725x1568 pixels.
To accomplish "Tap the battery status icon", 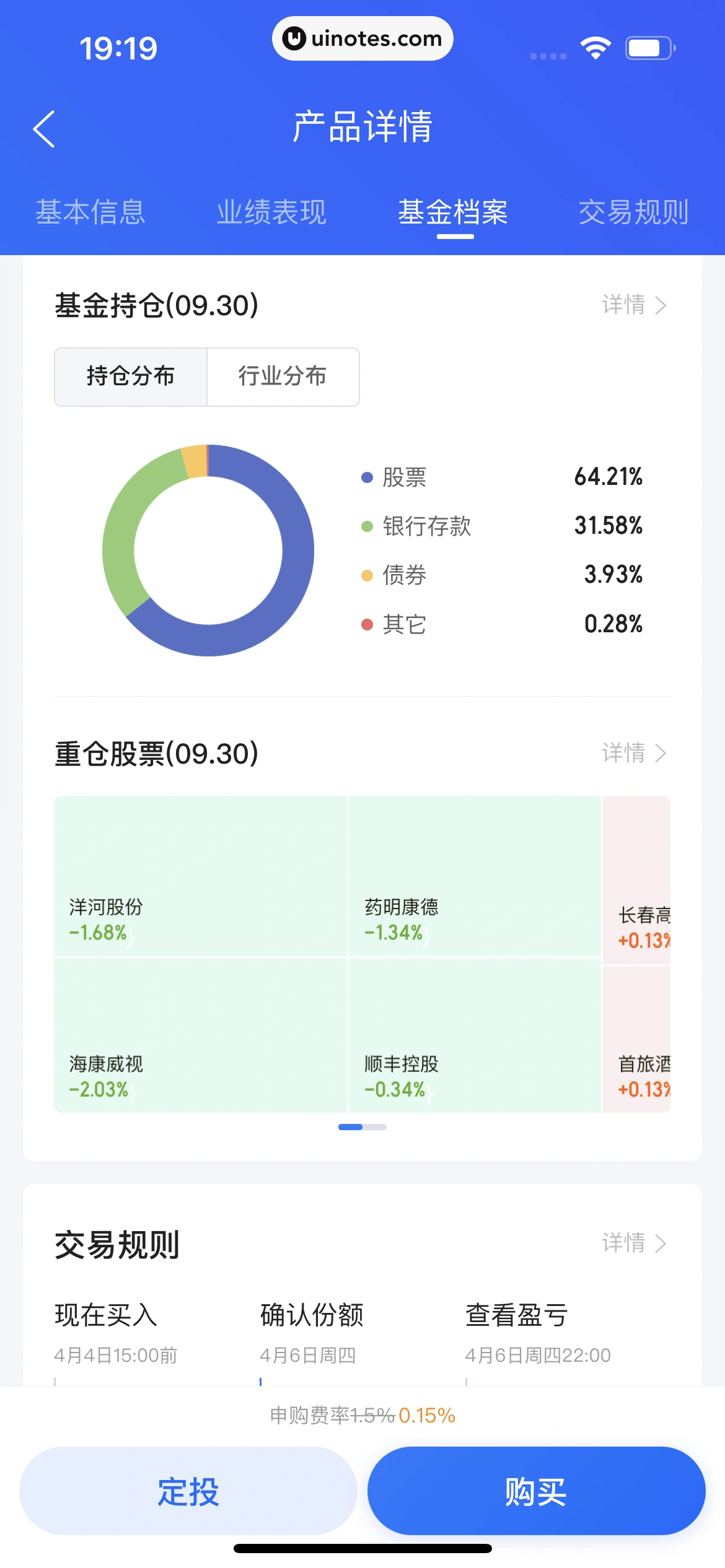I will click(x=649, y=48).
